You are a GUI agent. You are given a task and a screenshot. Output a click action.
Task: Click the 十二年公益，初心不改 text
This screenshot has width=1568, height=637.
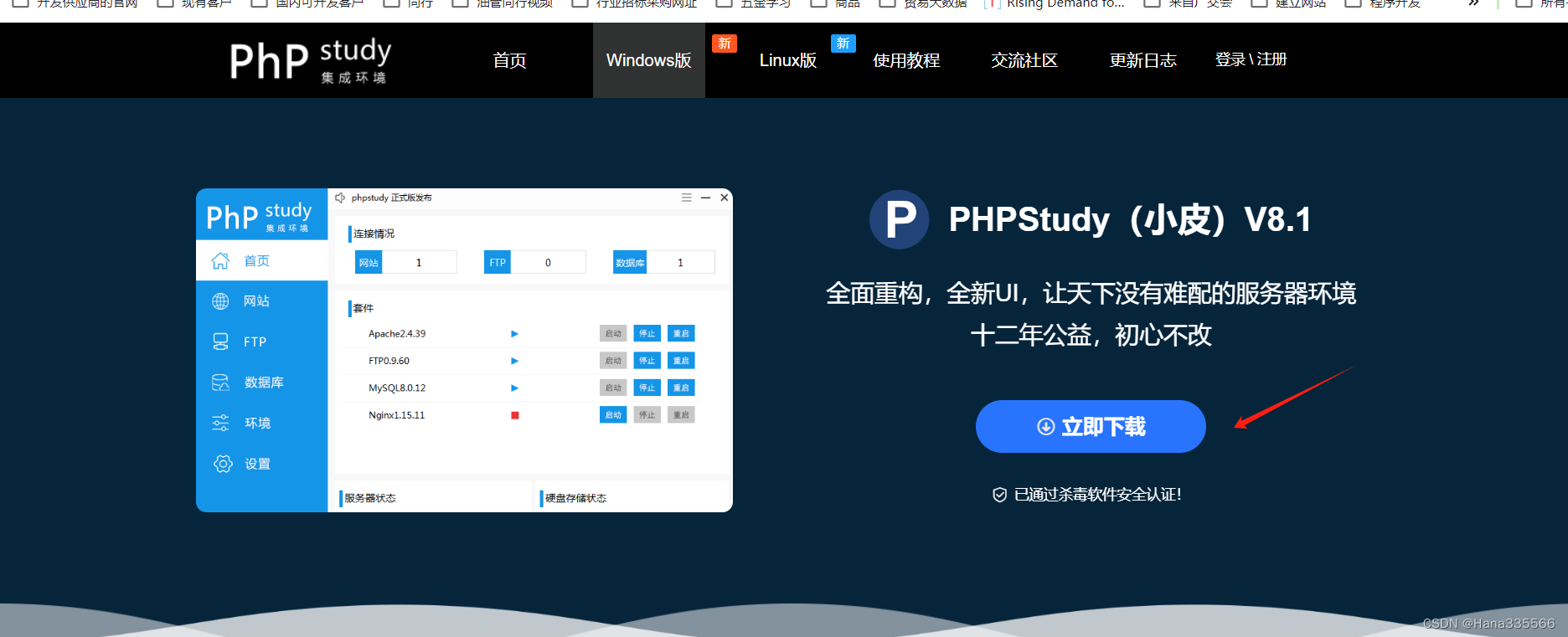click(1091, 335)
